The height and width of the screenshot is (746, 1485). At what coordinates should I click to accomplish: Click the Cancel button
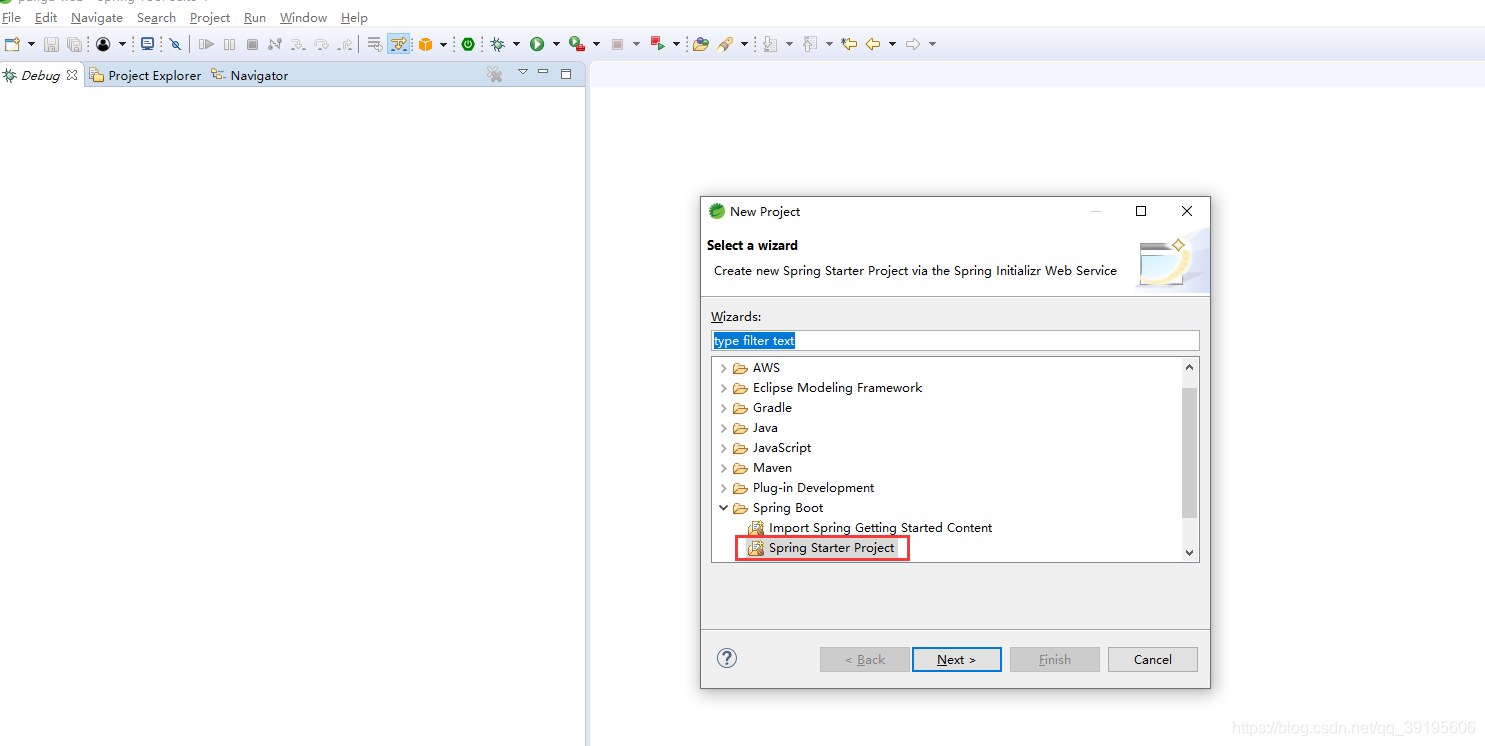[1153, 659]
